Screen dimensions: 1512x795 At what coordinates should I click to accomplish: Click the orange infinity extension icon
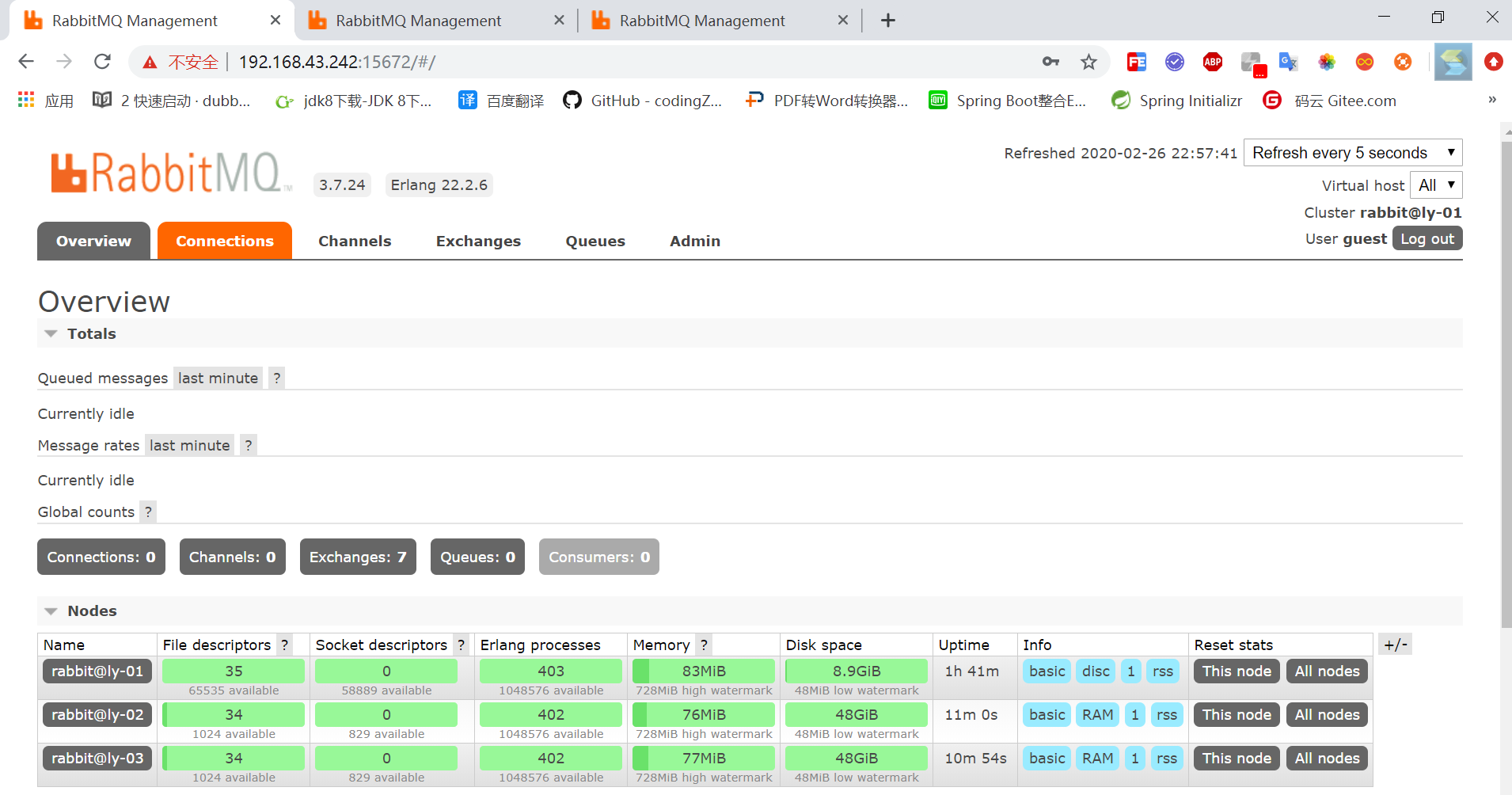[x=1365, y=62]
